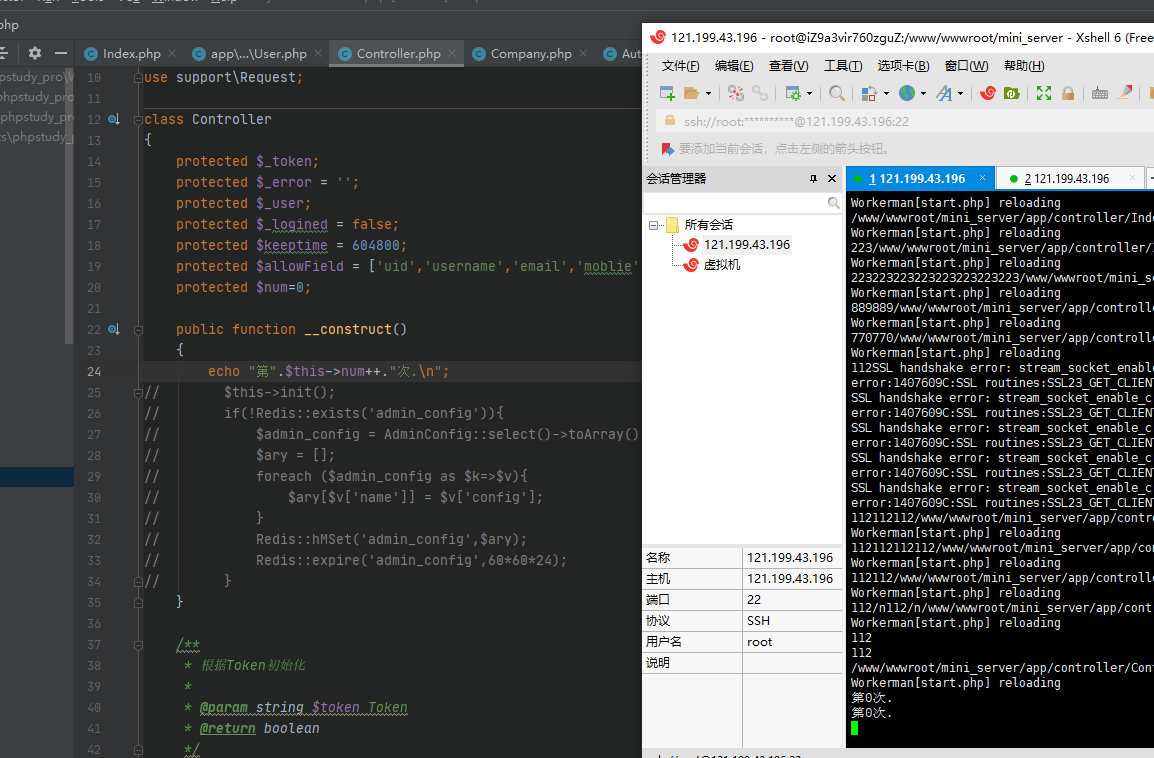Open 文件(F) menu in Xshell

point(680,66)
